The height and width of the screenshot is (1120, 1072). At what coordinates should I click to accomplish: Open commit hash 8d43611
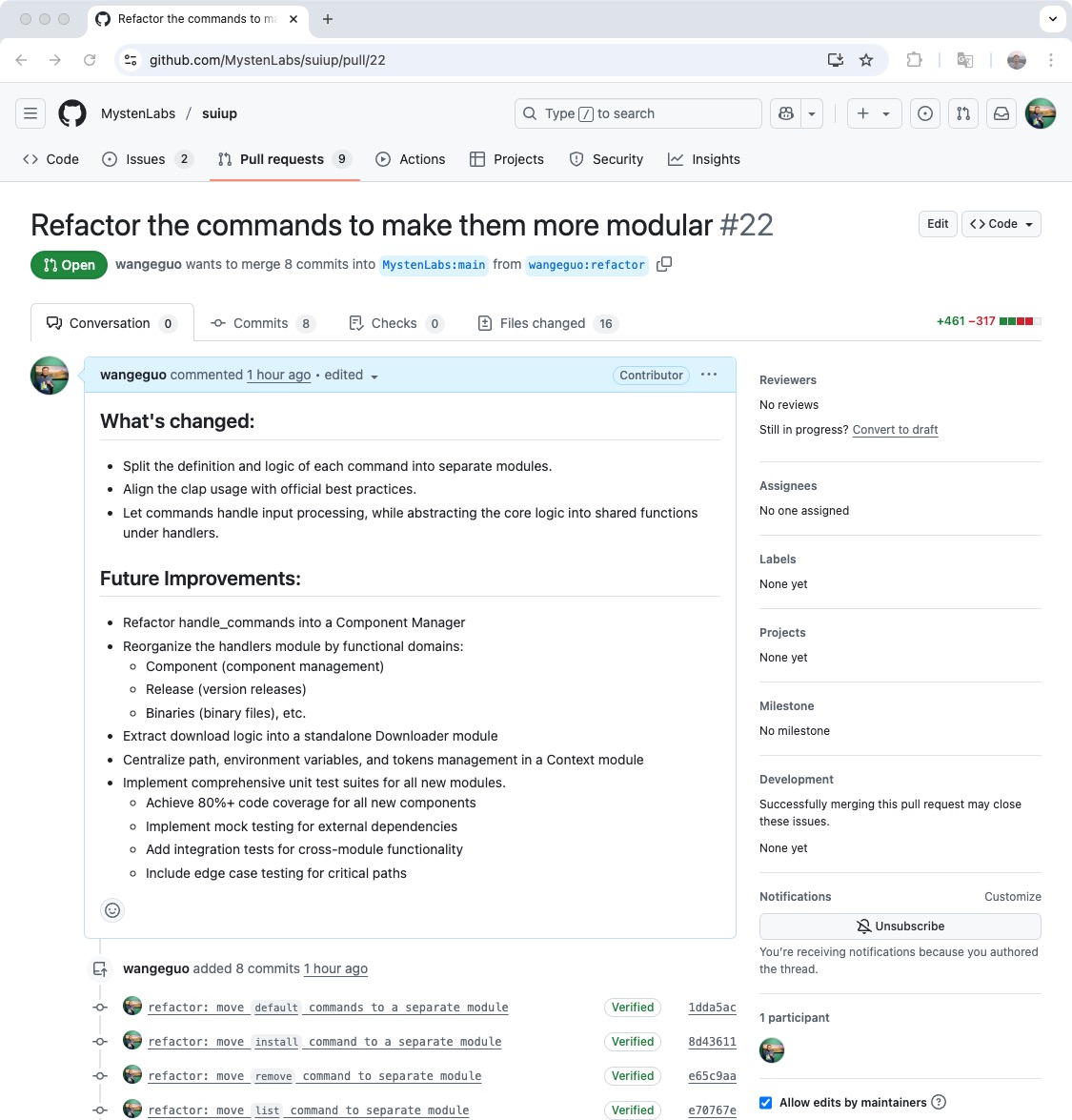(712, 1042)
